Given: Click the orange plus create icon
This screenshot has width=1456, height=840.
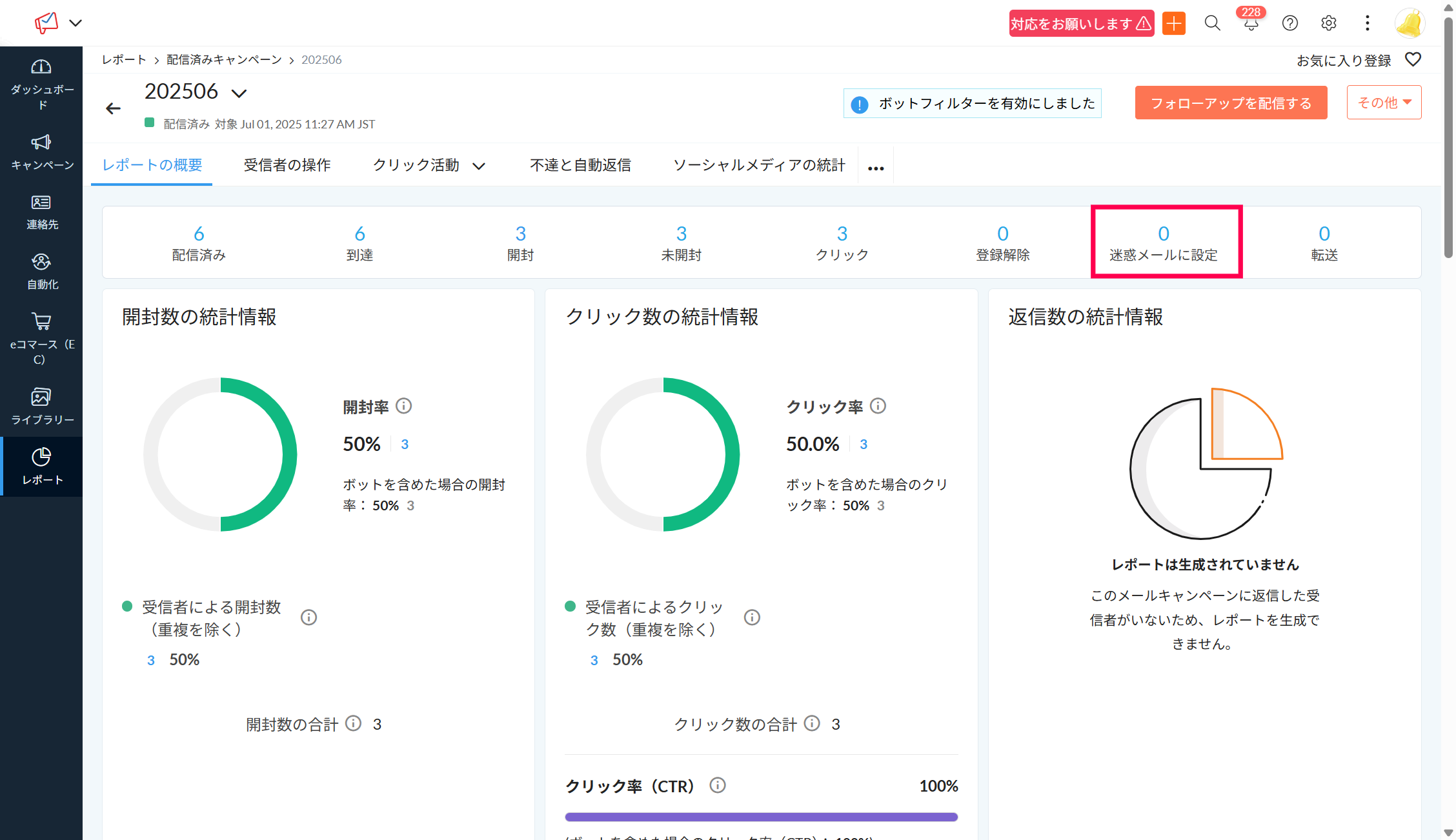Looking at the screenshot, I should click(1174, 24).
